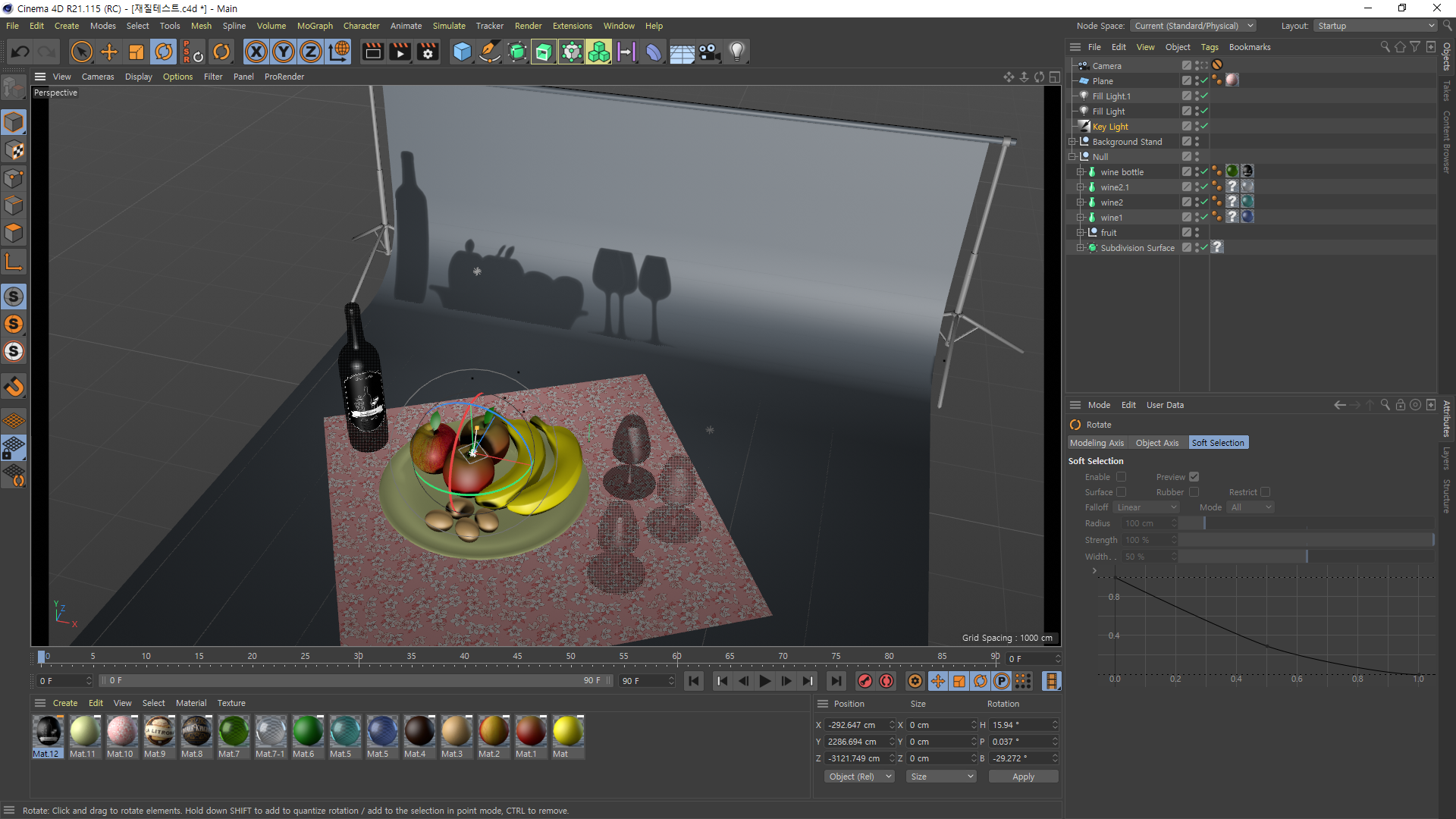The image size is (1456, 819).
Task: Click the Apply button
Action: click(x=1022, y=777)
